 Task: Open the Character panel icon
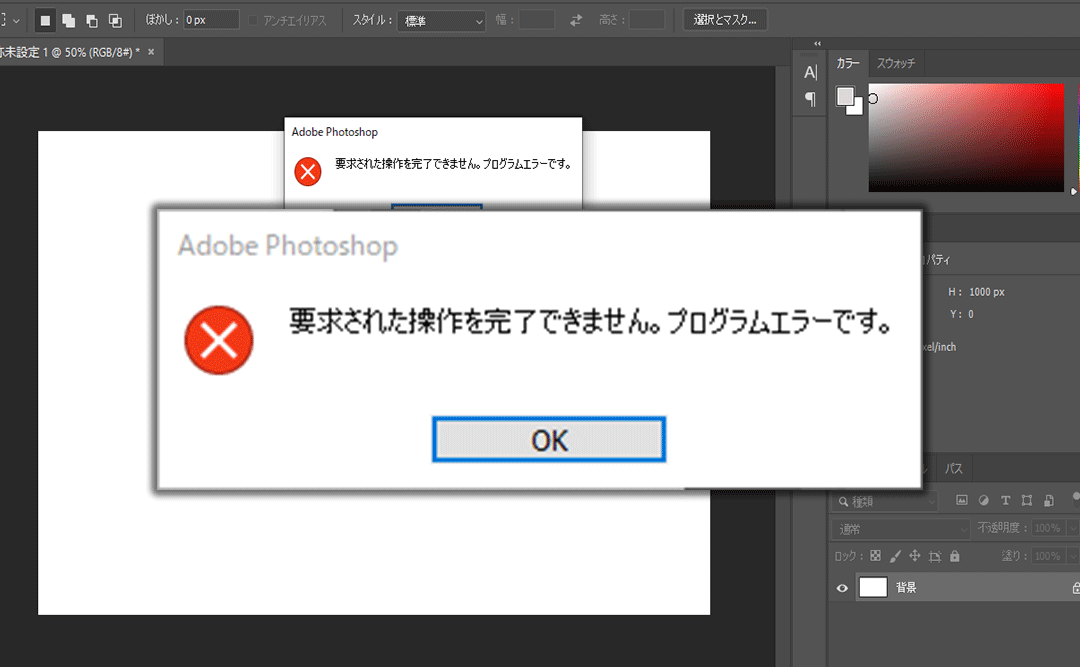point(811,72)
